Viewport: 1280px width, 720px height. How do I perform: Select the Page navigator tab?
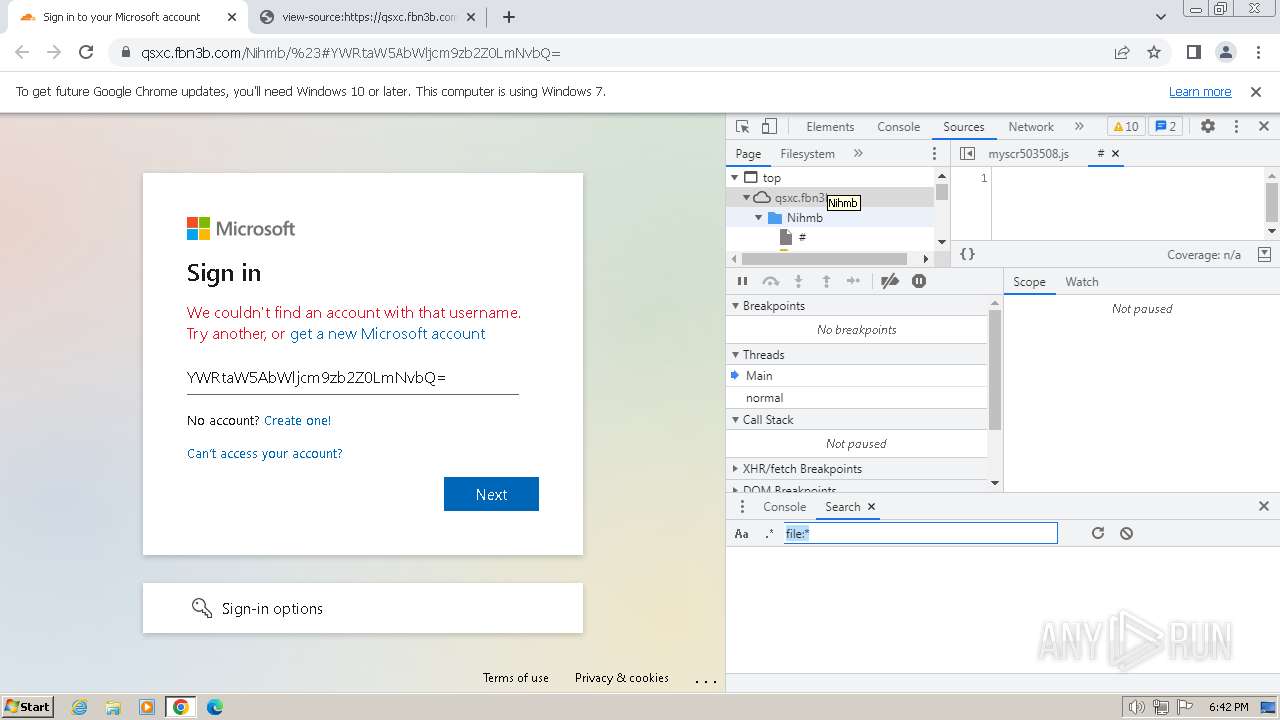[748, 154]
